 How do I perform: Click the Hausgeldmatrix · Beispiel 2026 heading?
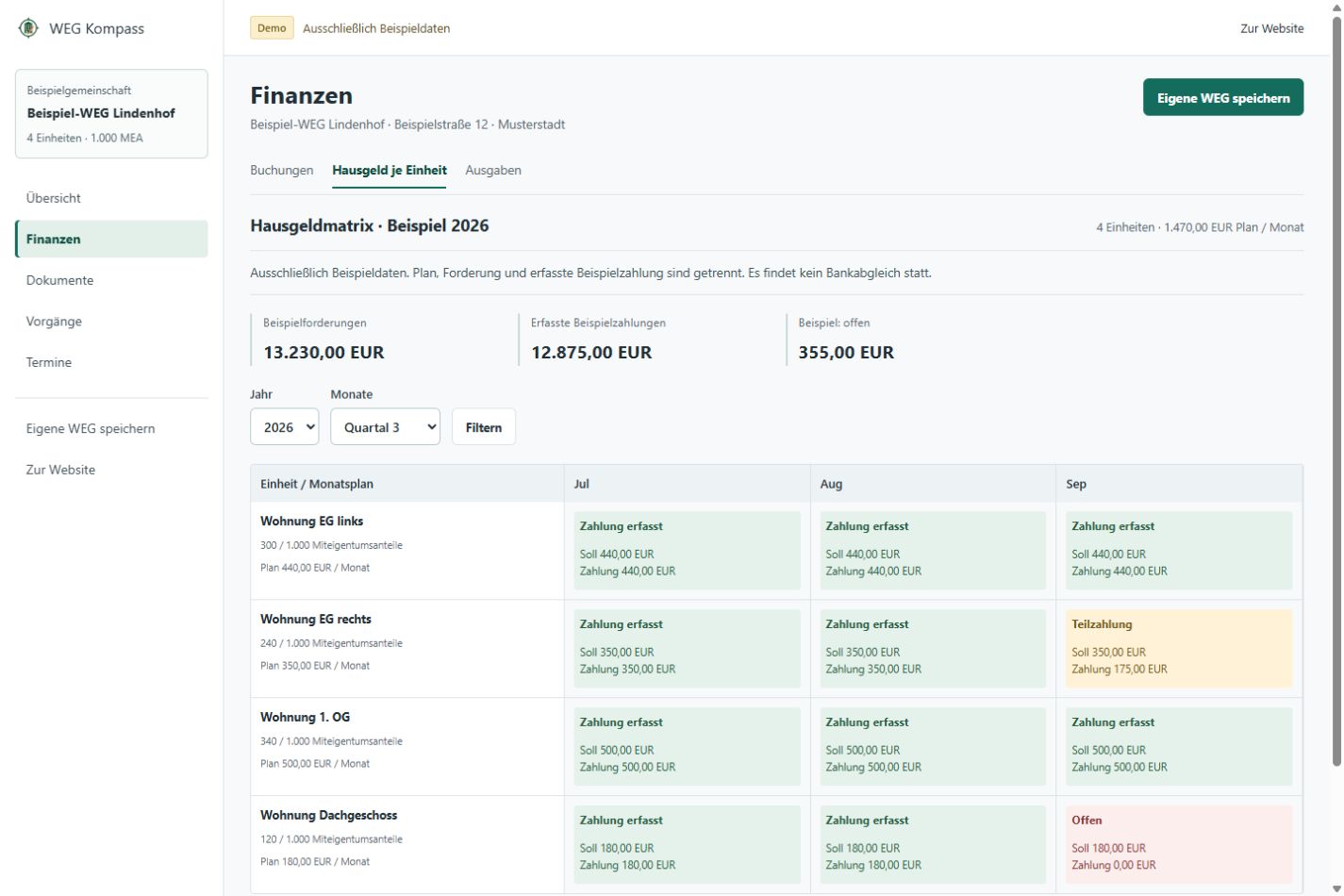point(370,226)
